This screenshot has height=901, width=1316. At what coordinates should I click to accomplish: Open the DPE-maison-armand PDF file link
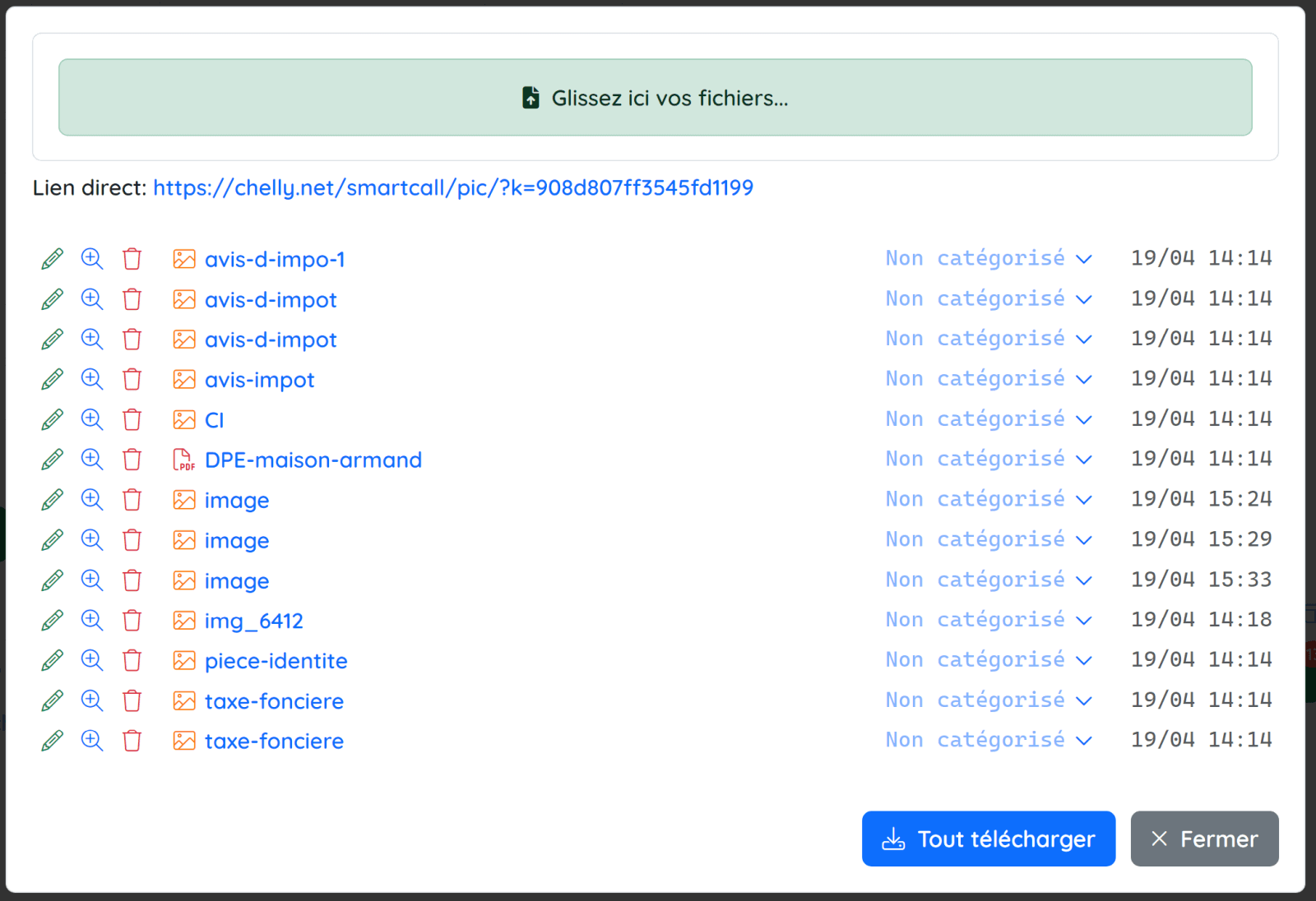[313, 460]
